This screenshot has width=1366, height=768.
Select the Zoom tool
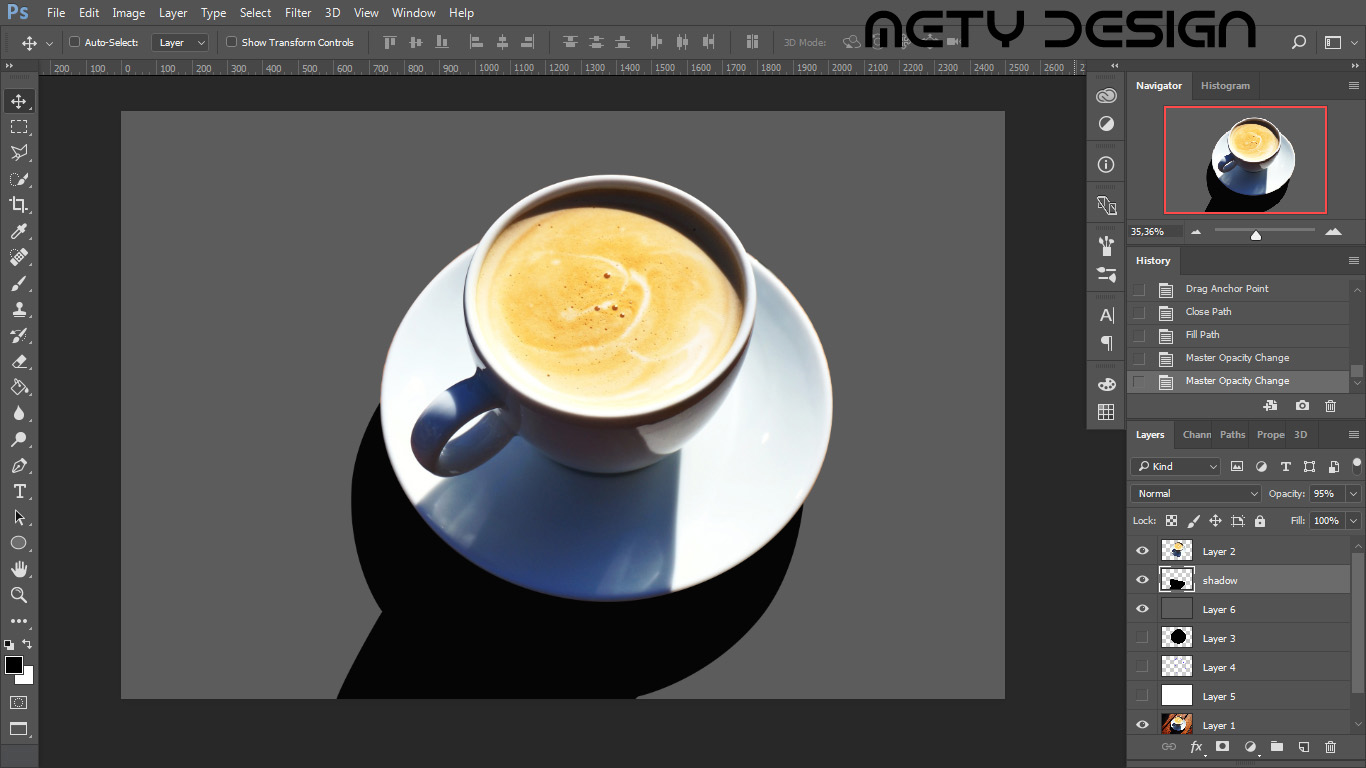click(x=19, y=595)
